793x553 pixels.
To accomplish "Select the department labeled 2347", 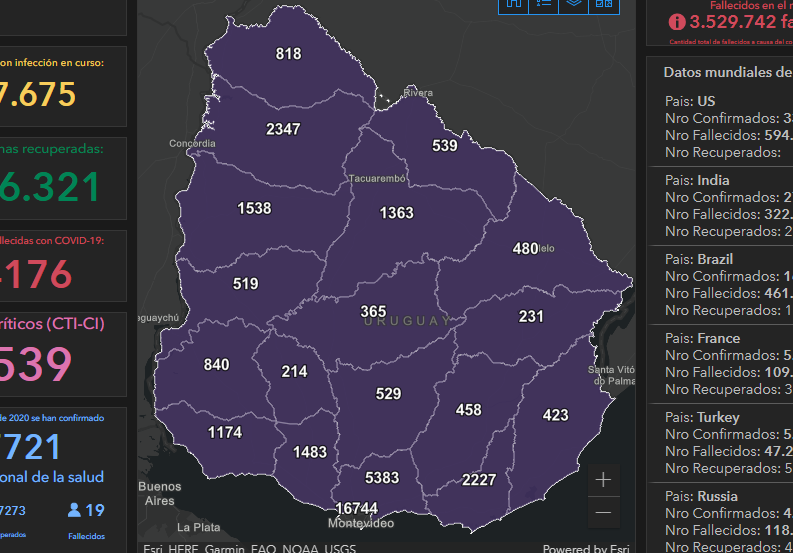I will (x=283, y=129).
